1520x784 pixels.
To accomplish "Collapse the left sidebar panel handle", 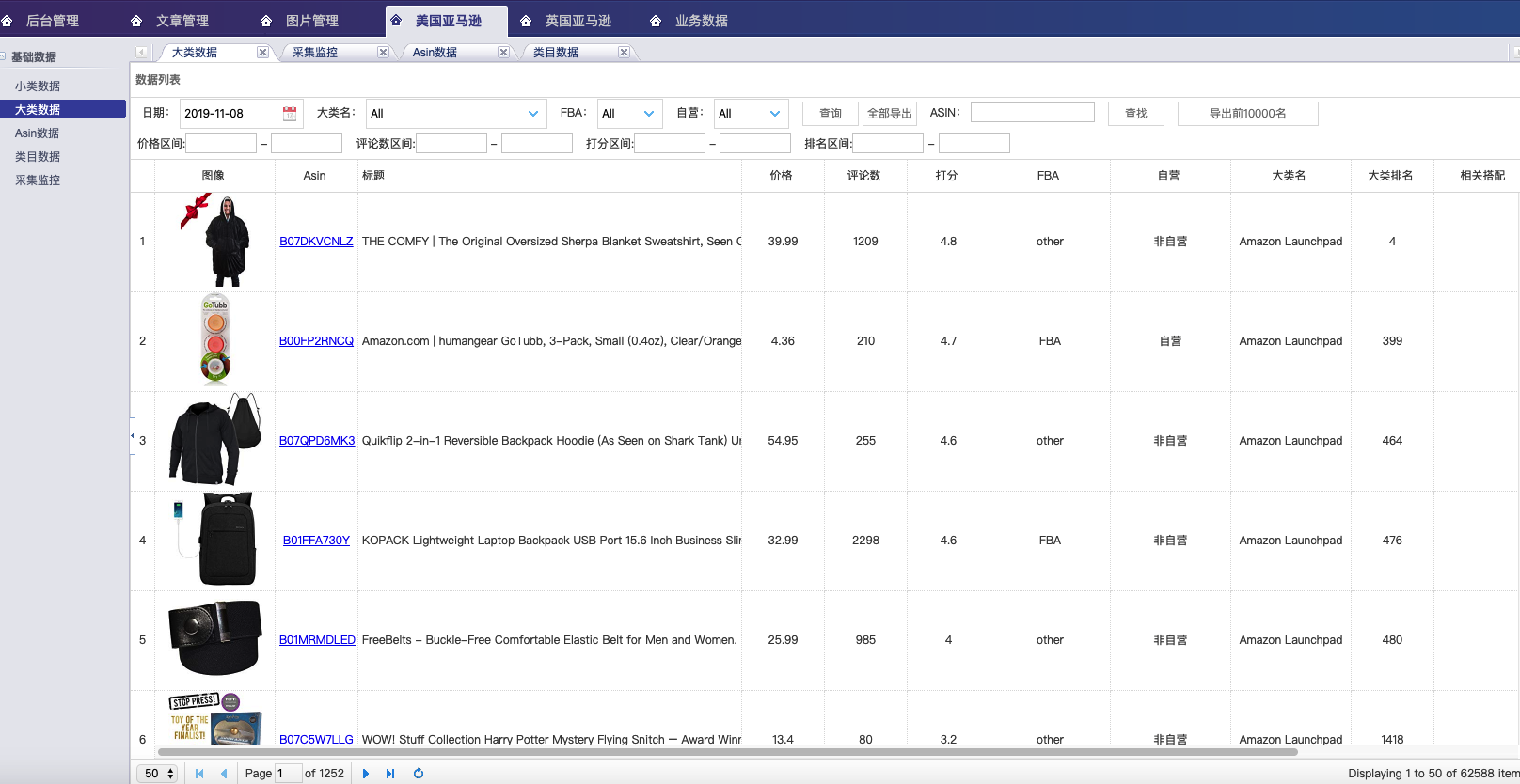I will 133,436.
